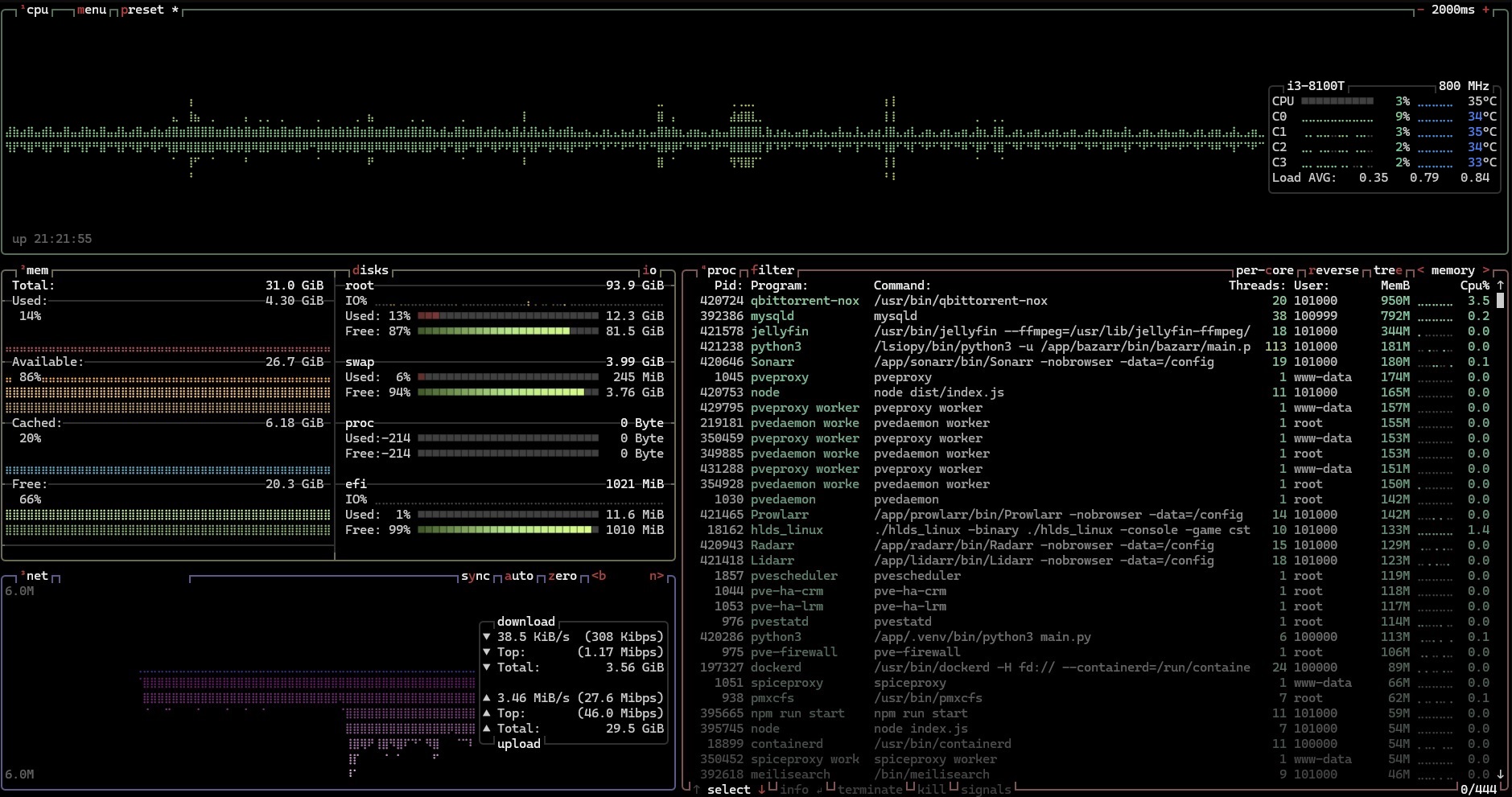The width and height of the screenshot is (1512, 797).
Task: Zero the network totals
Action: click(562, 576)
